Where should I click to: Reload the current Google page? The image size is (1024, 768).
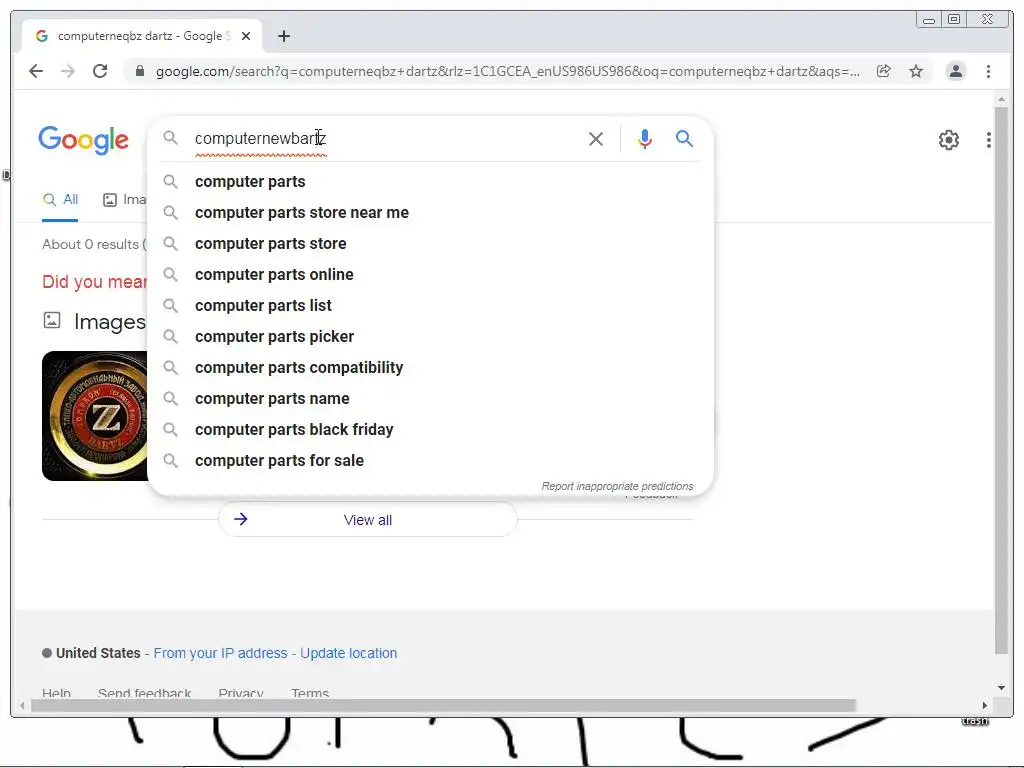(x=100, y=71)
